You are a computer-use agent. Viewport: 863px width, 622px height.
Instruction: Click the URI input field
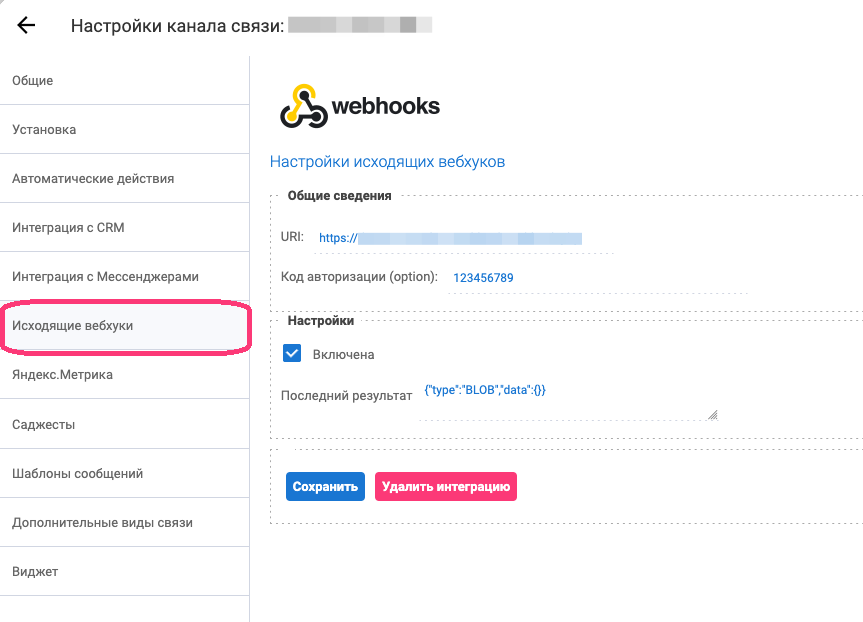[x=463, y=239]
